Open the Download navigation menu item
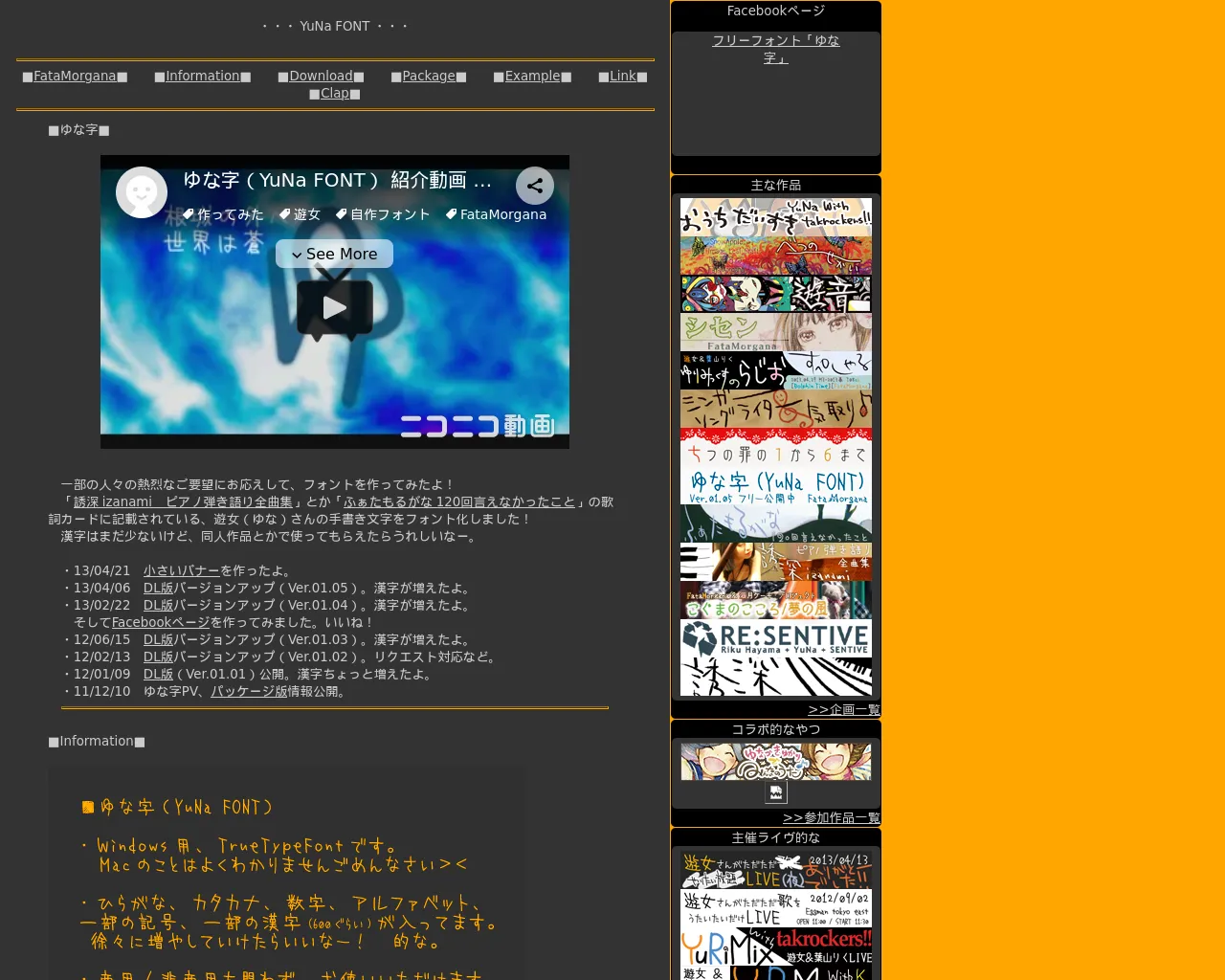Image resolution: width=1225 pixels, height=980 pixels. (321, 76)
